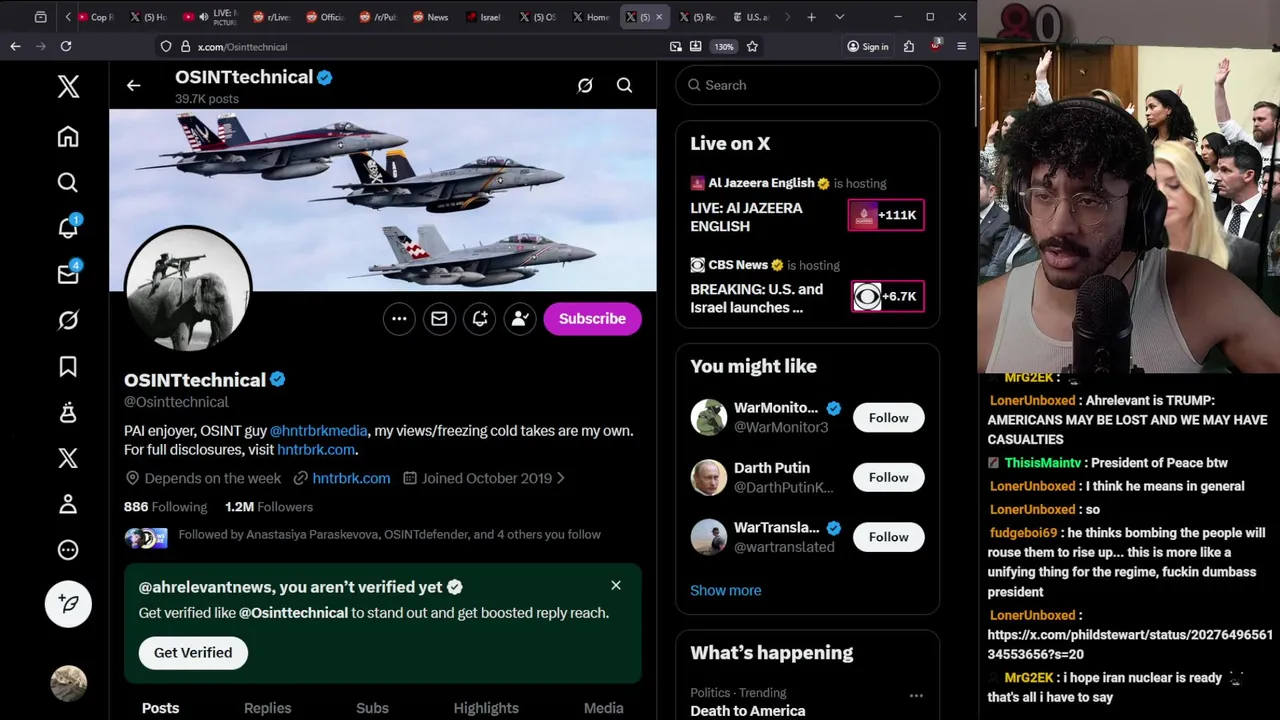Message OSINTtechnical with the envelope button
Image resolution: width=1280 pixels, height=720 pixels.
click(x=439, y=319)
